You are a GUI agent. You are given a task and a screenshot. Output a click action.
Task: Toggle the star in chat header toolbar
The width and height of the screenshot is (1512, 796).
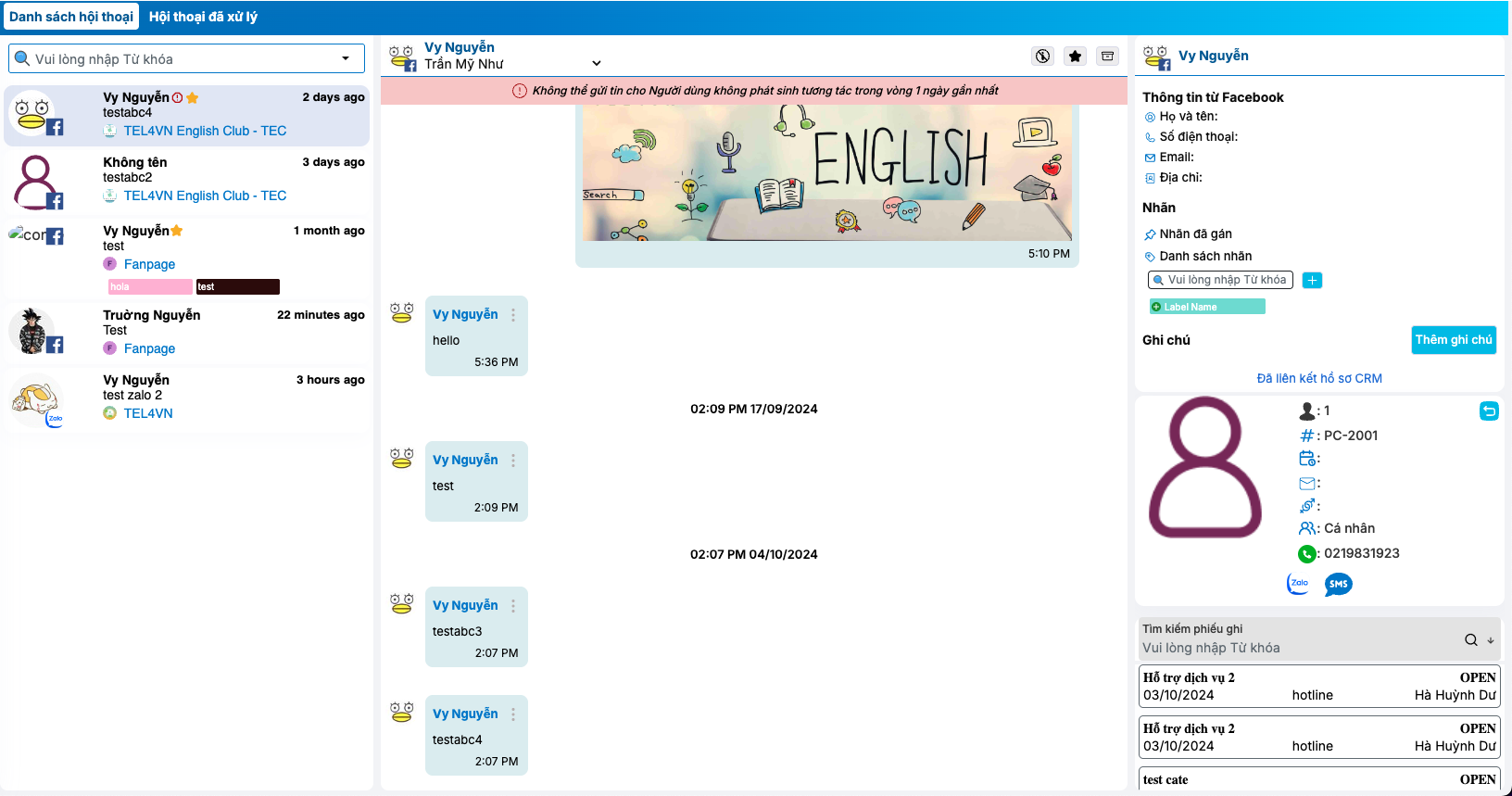(x=1075, y=57)
